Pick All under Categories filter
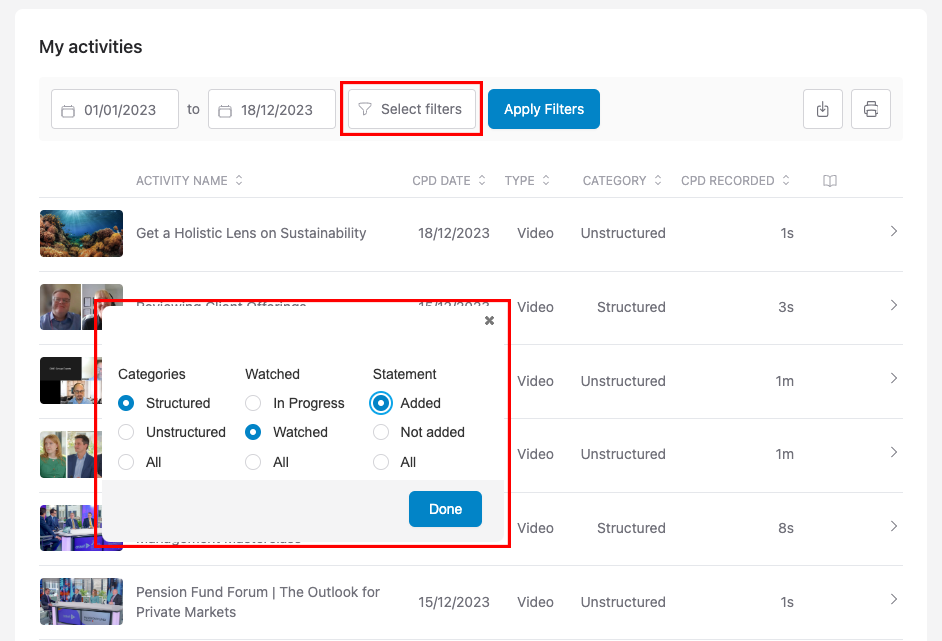The image size is (942, 641). (x=126, y=462)
